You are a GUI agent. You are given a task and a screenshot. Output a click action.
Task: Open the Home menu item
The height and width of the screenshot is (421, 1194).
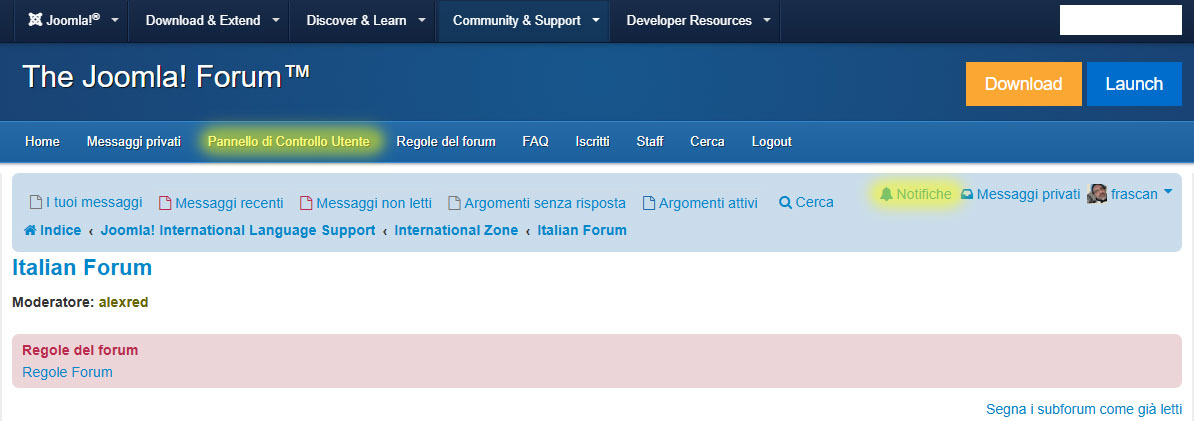[42, 142]
